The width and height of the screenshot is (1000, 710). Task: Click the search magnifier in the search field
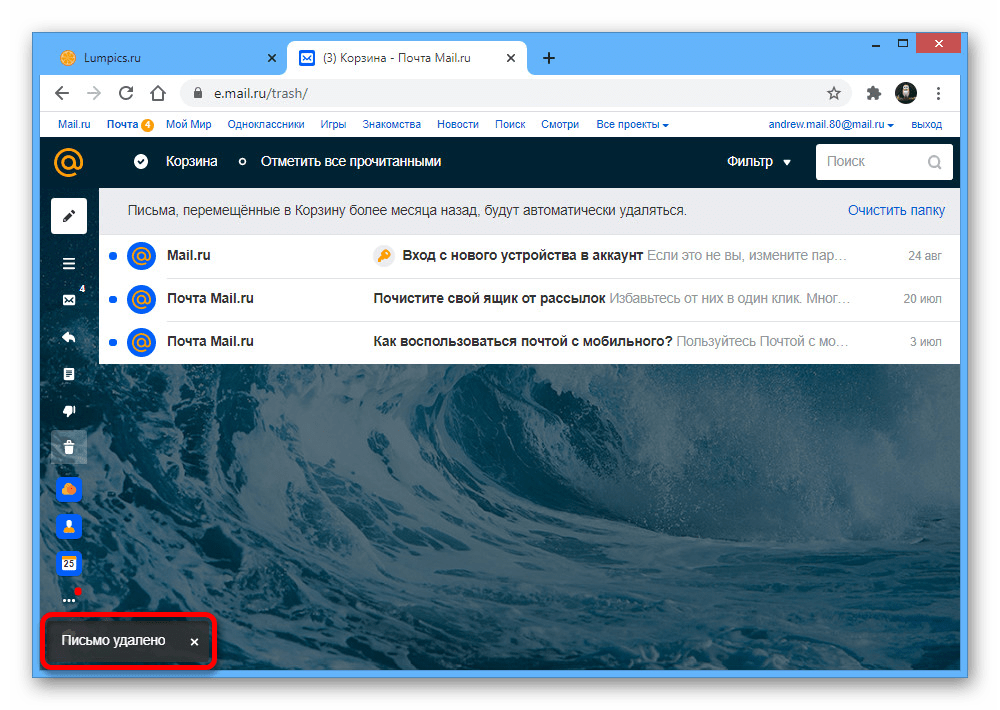(934, 161)
